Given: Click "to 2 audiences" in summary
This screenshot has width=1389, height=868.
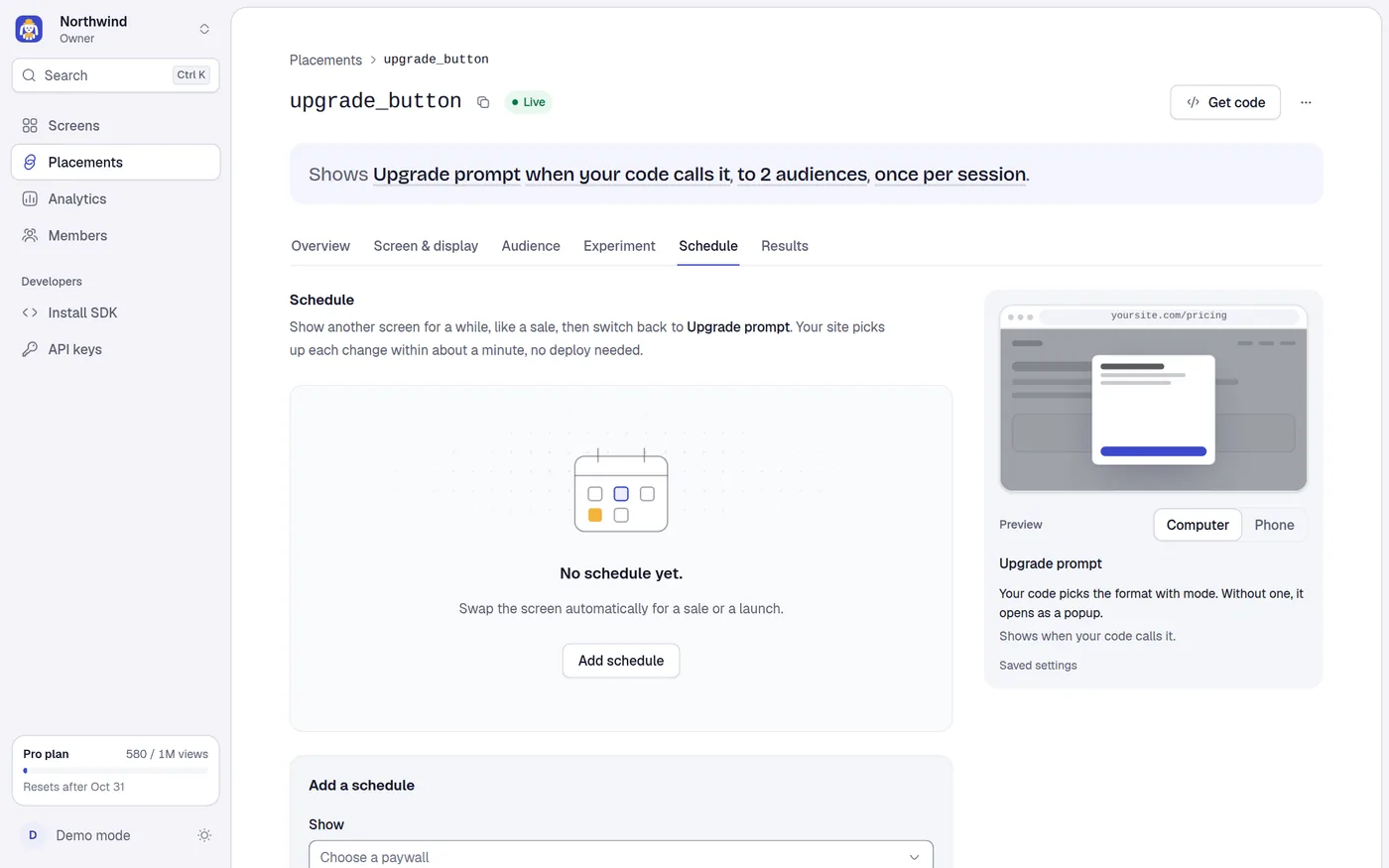Looking at the screenshot, I should point(803,175).
